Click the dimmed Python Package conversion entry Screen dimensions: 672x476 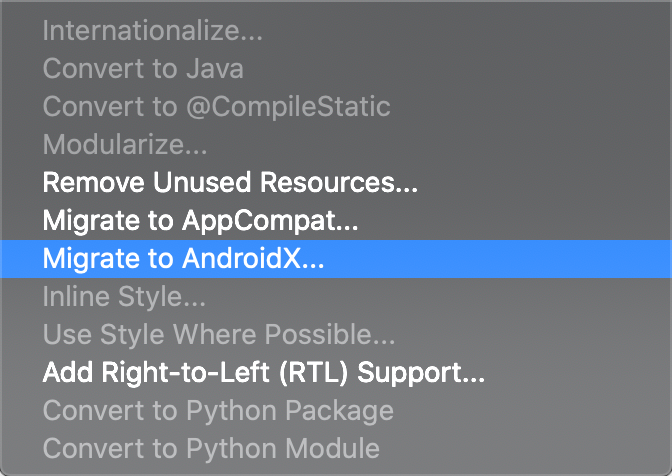click(x=217, y=411)
